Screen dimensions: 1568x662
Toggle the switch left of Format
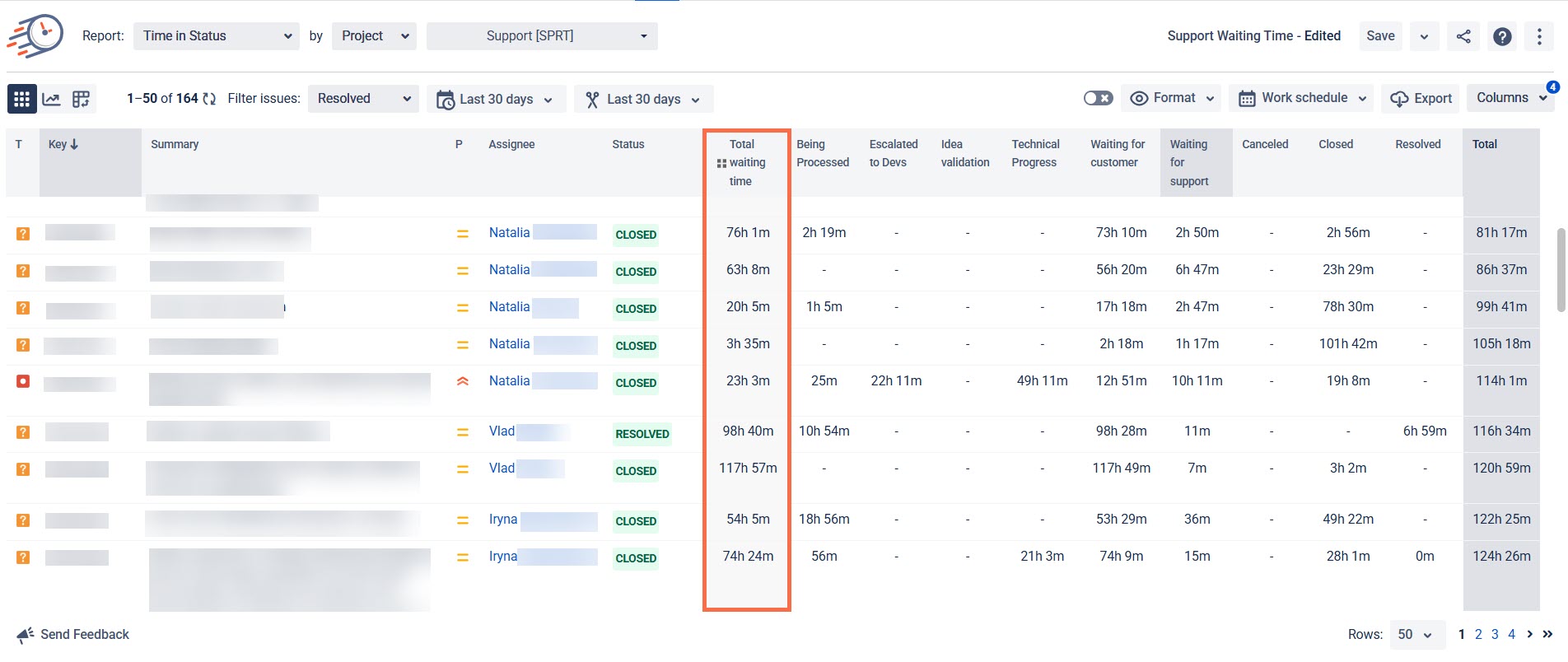pyautogui.click(x=1099, y=98)
